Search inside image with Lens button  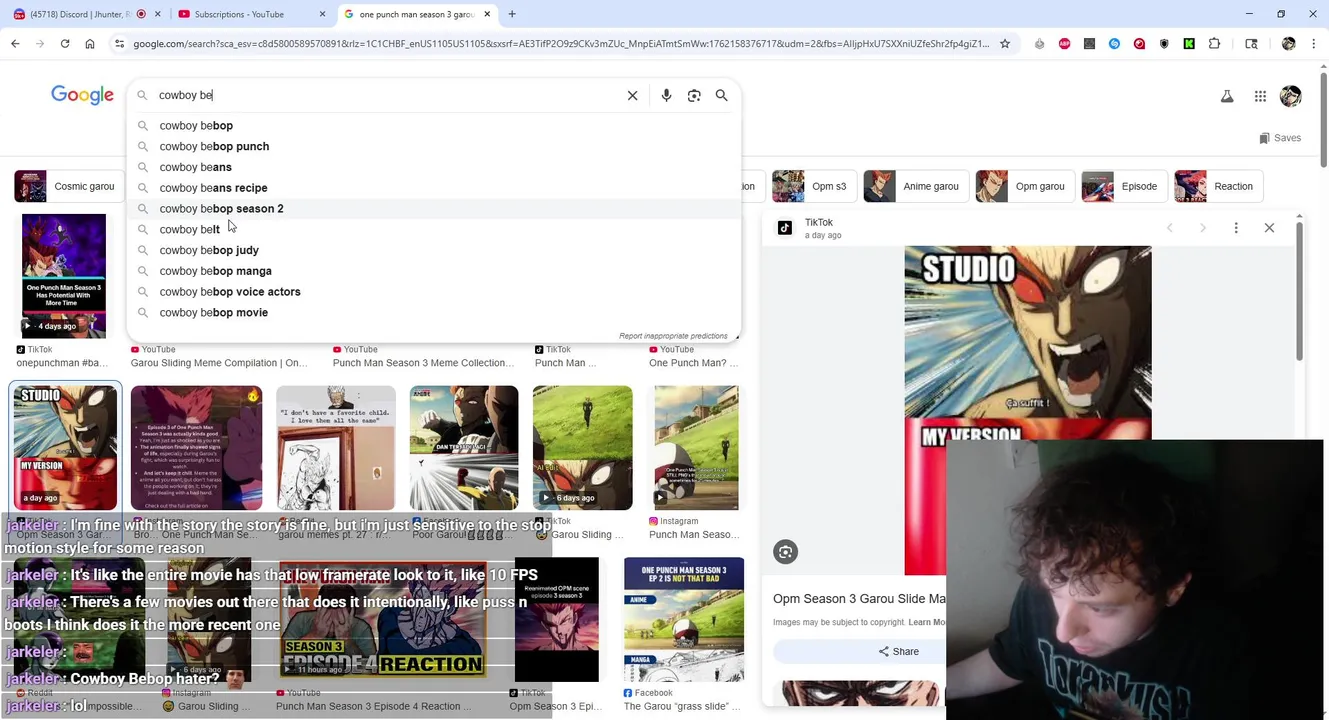click(786, 552)
